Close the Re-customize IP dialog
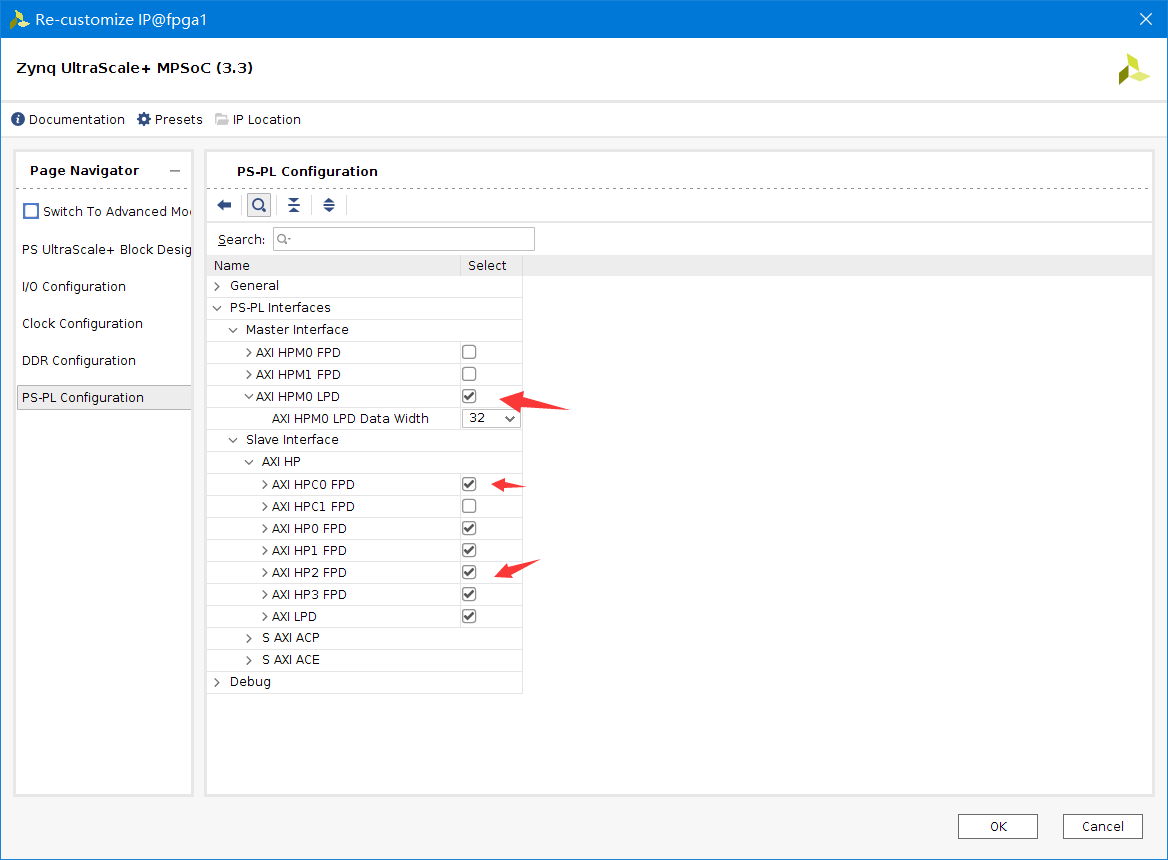The image size is (1168, 860). (1146, 19)
